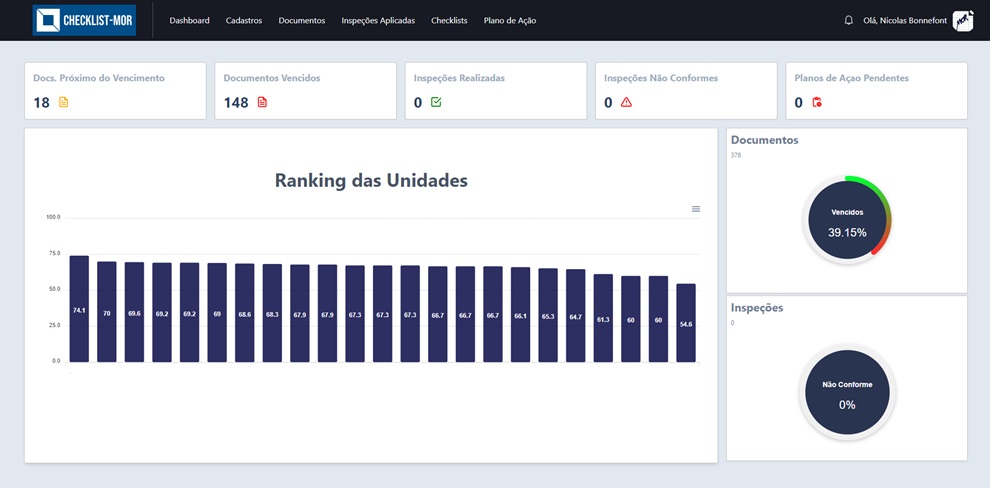The image size is (990, 488).
Task: Click the bar labeled 61.3
Action: pyautogui.click(x=603, y=318)
